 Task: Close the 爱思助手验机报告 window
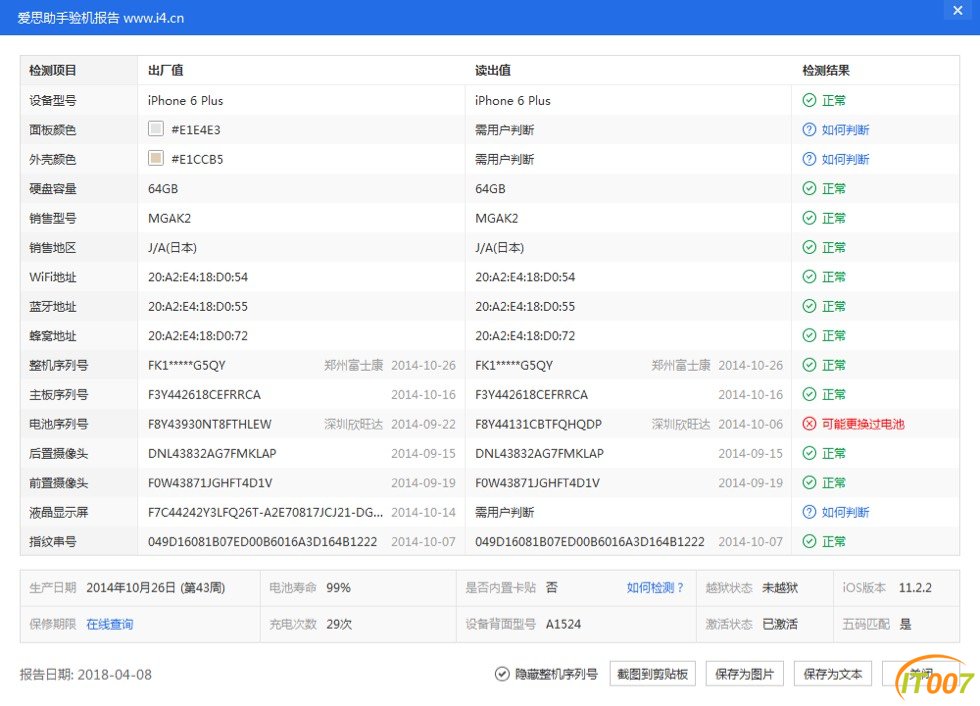pyautogui.click(x=958, y=11)
